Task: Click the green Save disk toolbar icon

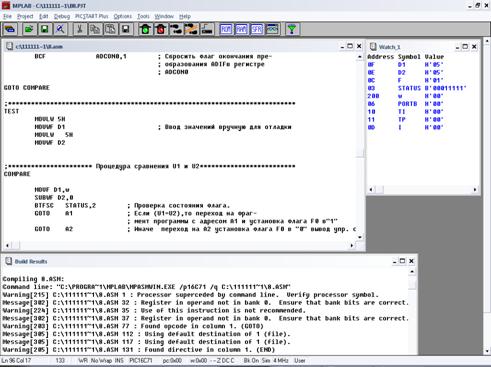Action: coord(44,29)
